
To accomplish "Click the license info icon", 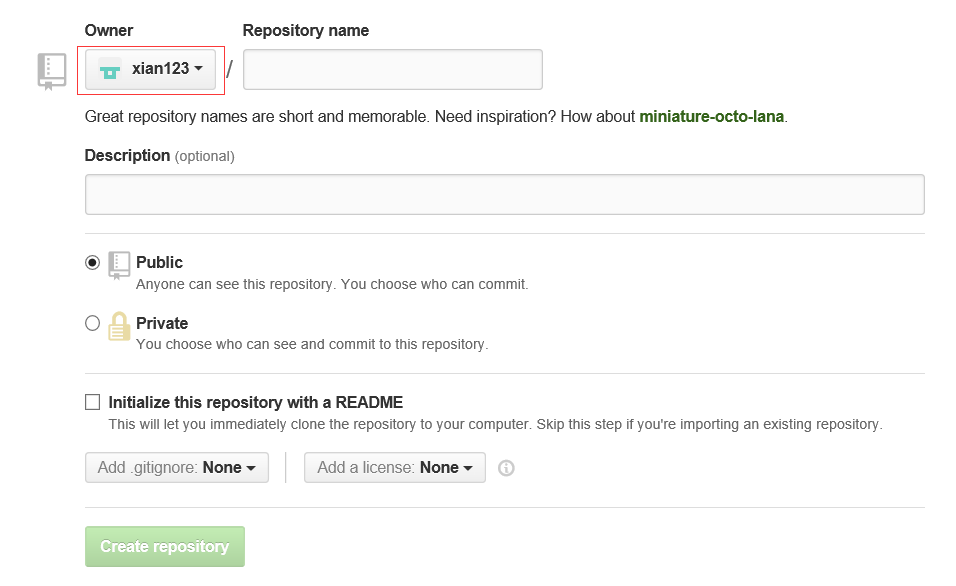I will coord(506,468).
